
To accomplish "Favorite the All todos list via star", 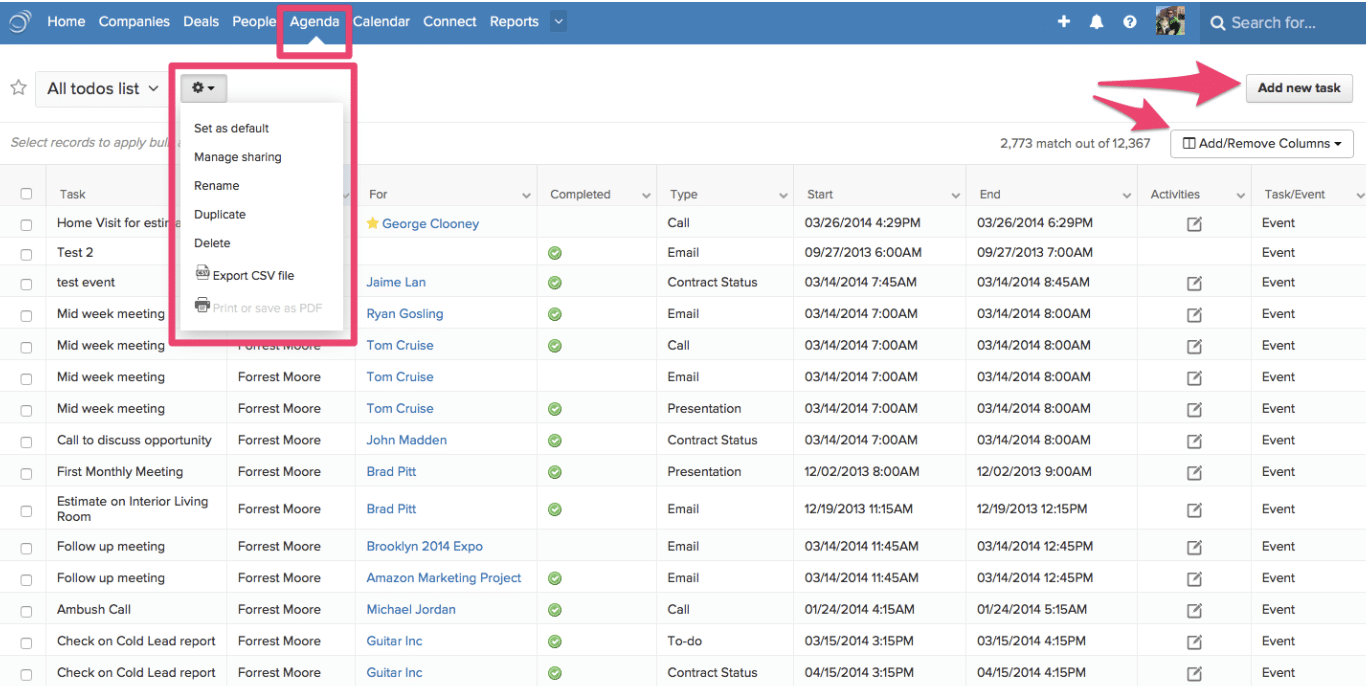I will pos(17,88).
